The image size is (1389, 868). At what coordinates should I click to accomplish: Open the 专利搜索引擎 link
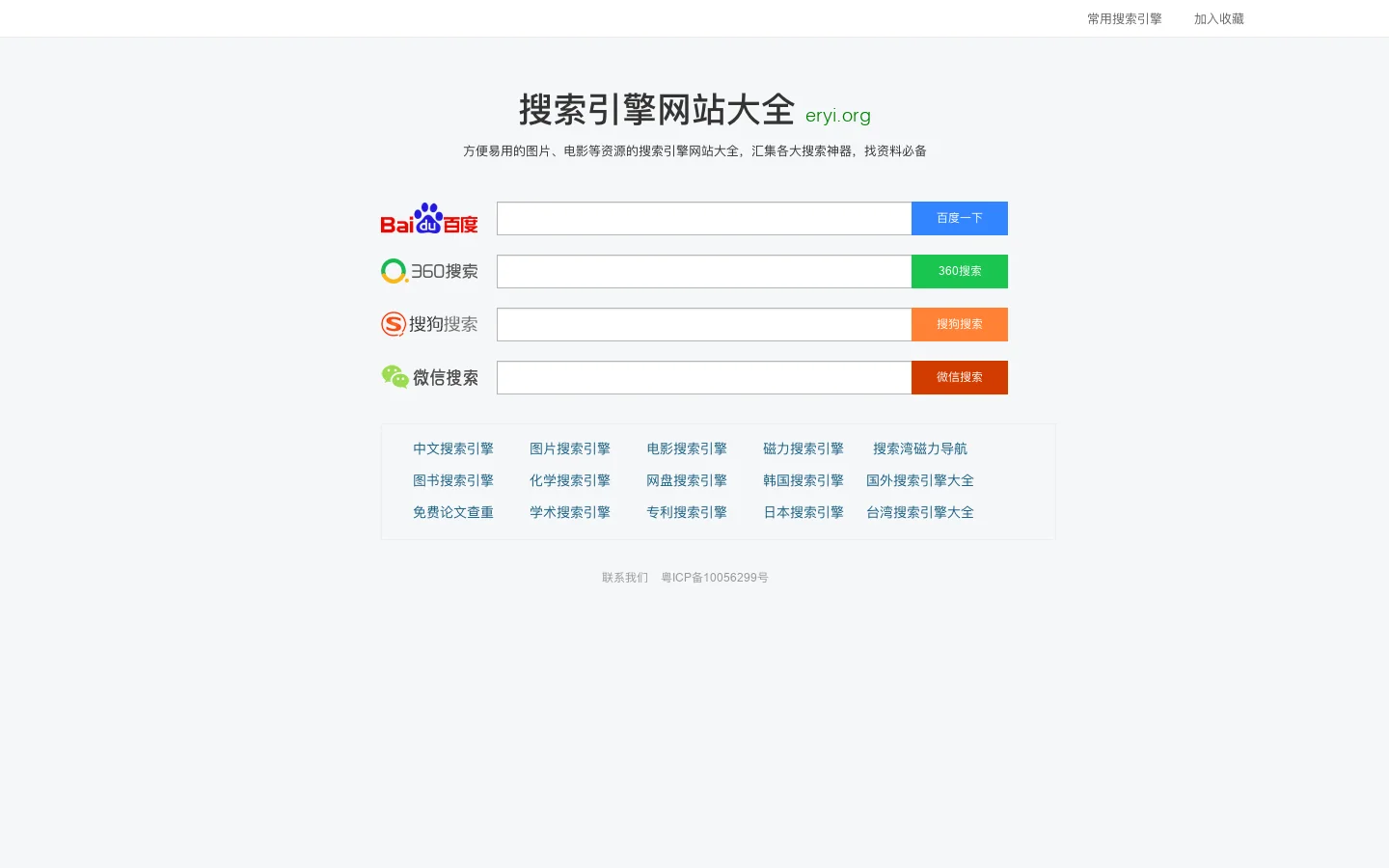pos(687,512)
